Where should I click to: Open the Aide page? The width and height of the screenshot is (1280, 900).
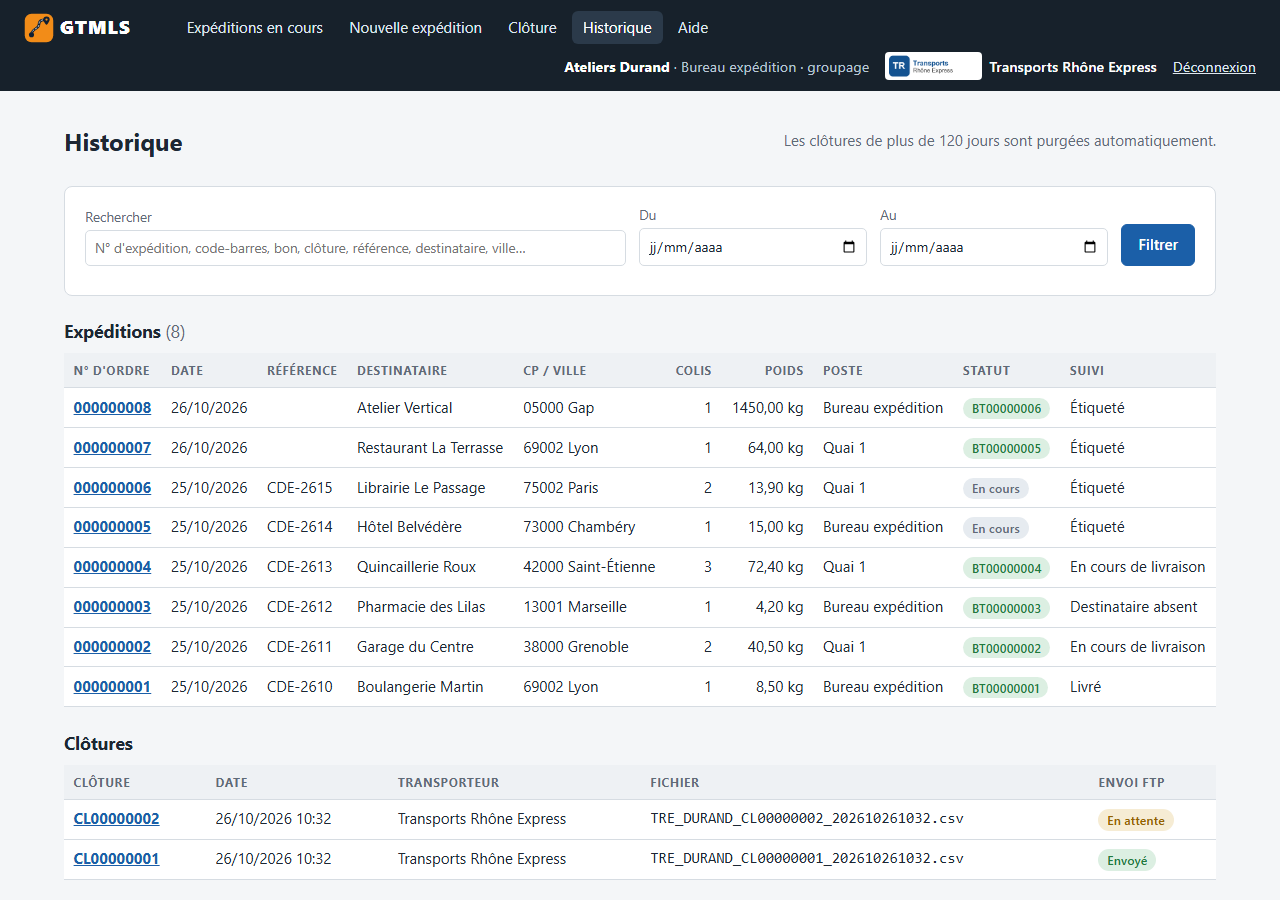[x=693, y=28]
